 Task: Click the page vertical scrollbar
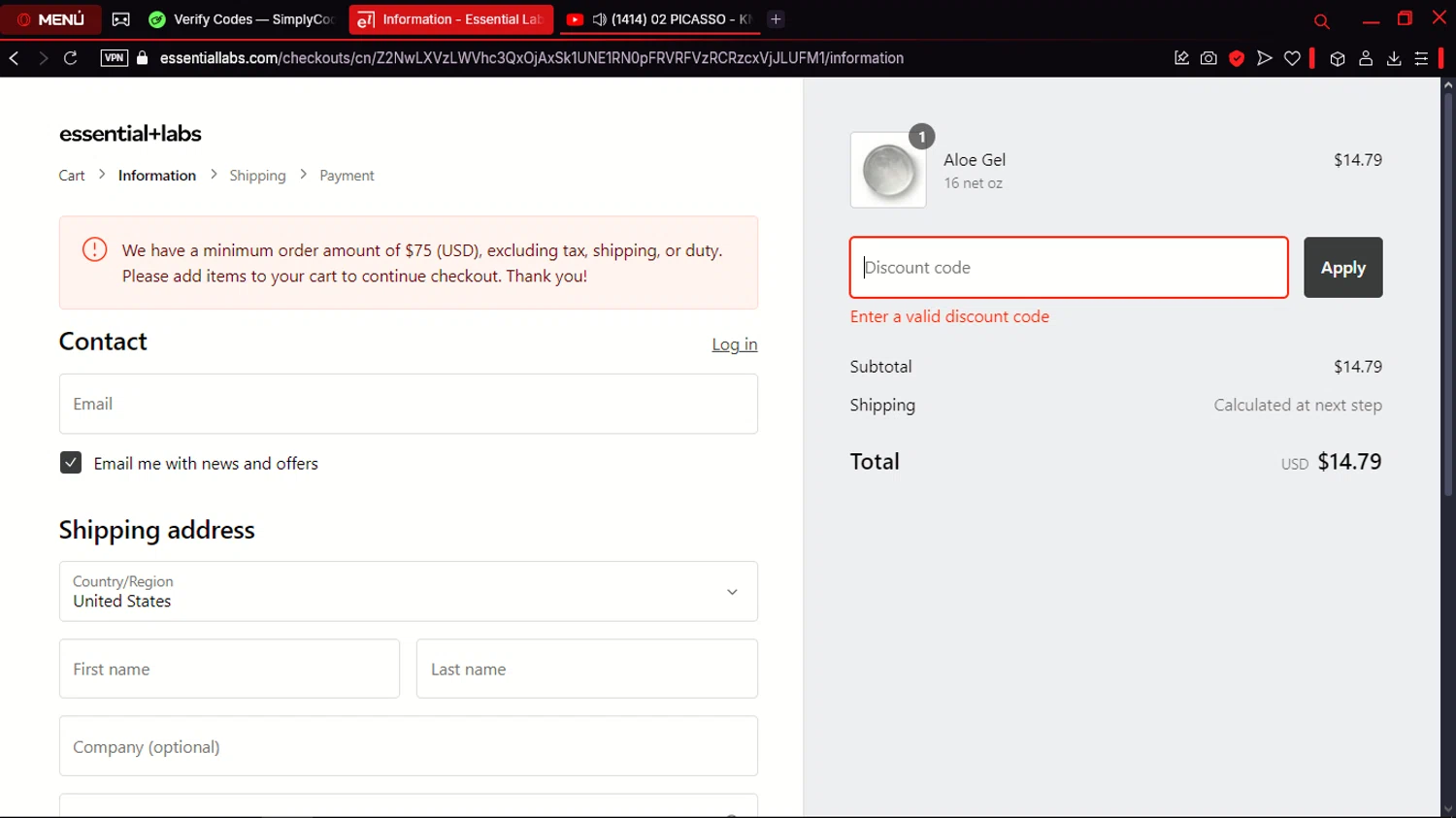click(x=1447, y=296)
